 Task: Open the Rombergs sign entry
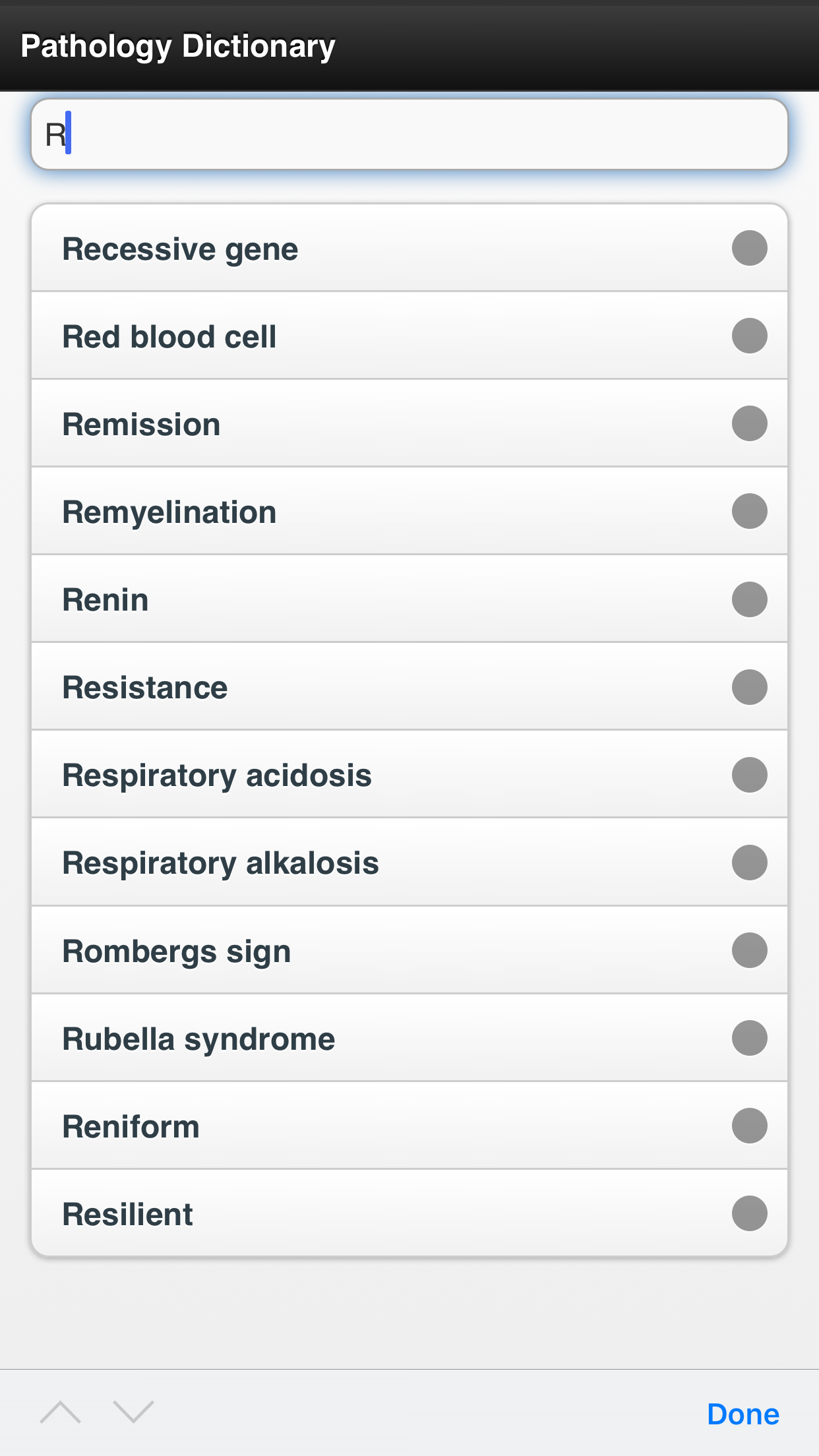409,950
